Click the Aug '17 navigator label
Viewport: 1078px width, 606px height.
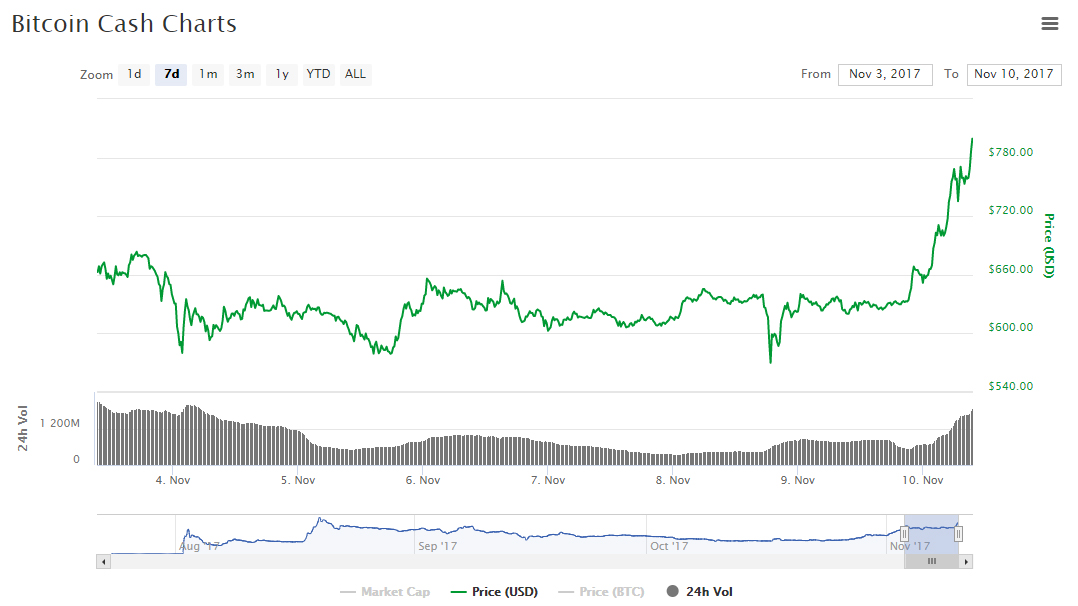pyautogui.click(x=199, y=546)
